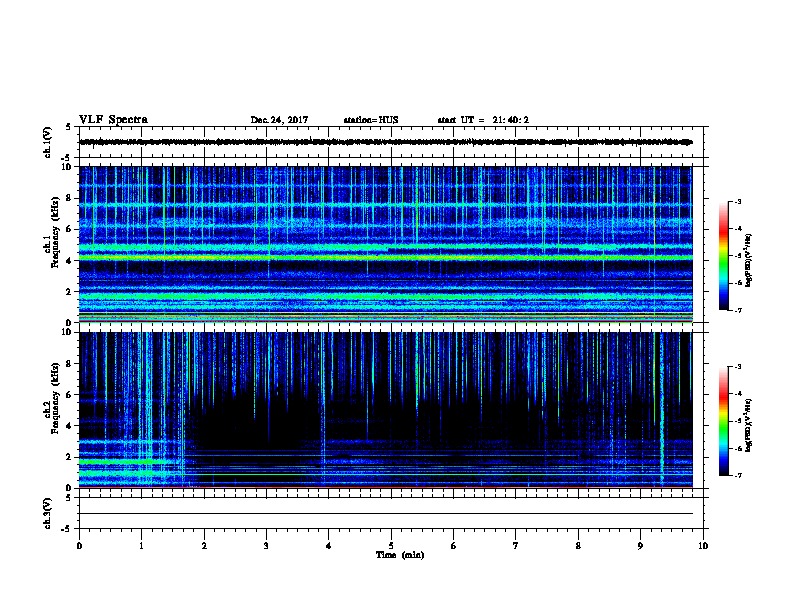Click the ch.1 frequency tick label "2"
The width and height of the screenshot is (792, 612).
[x=70, y=292]
